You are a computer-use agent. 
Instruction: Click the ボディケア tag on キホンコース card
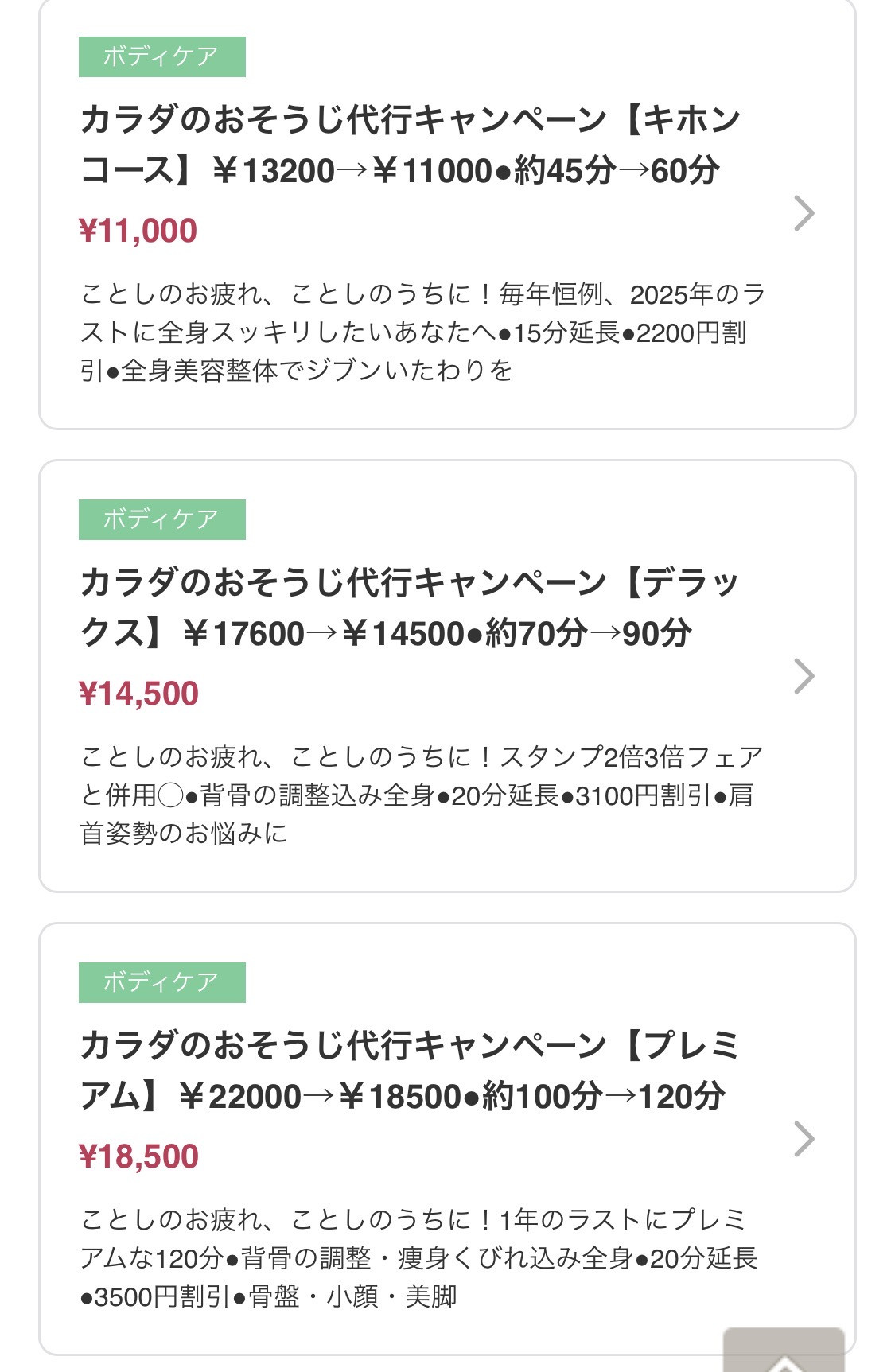click(161, 56)
